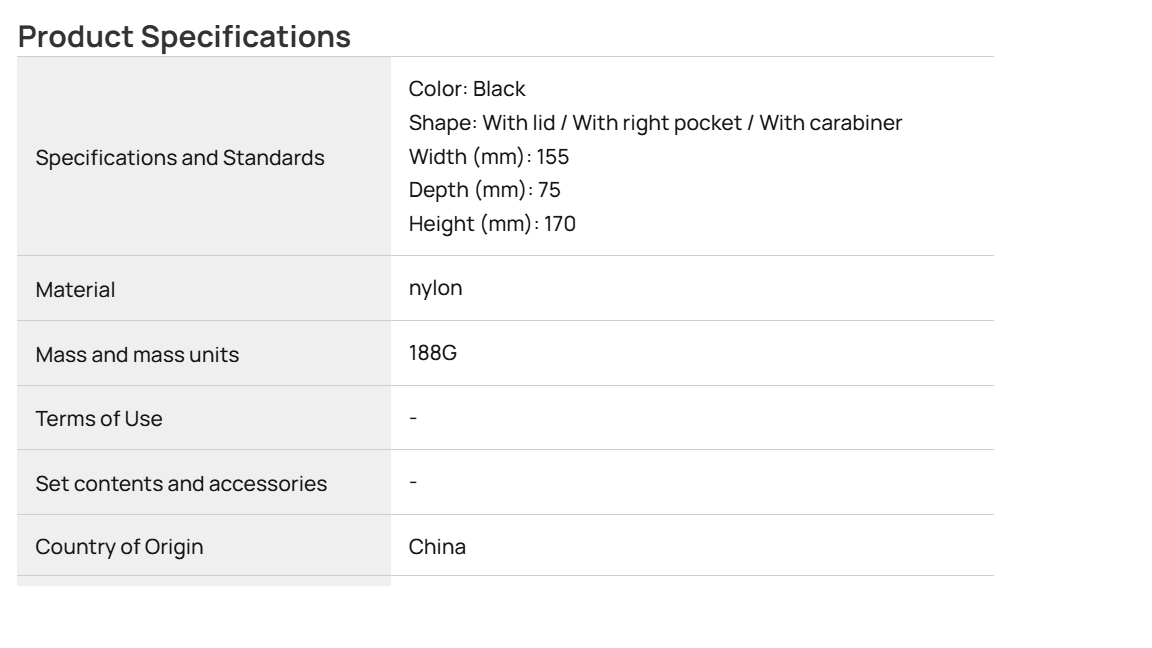Click the China country value
This screenshot has height=648, width=1152.
437,547
